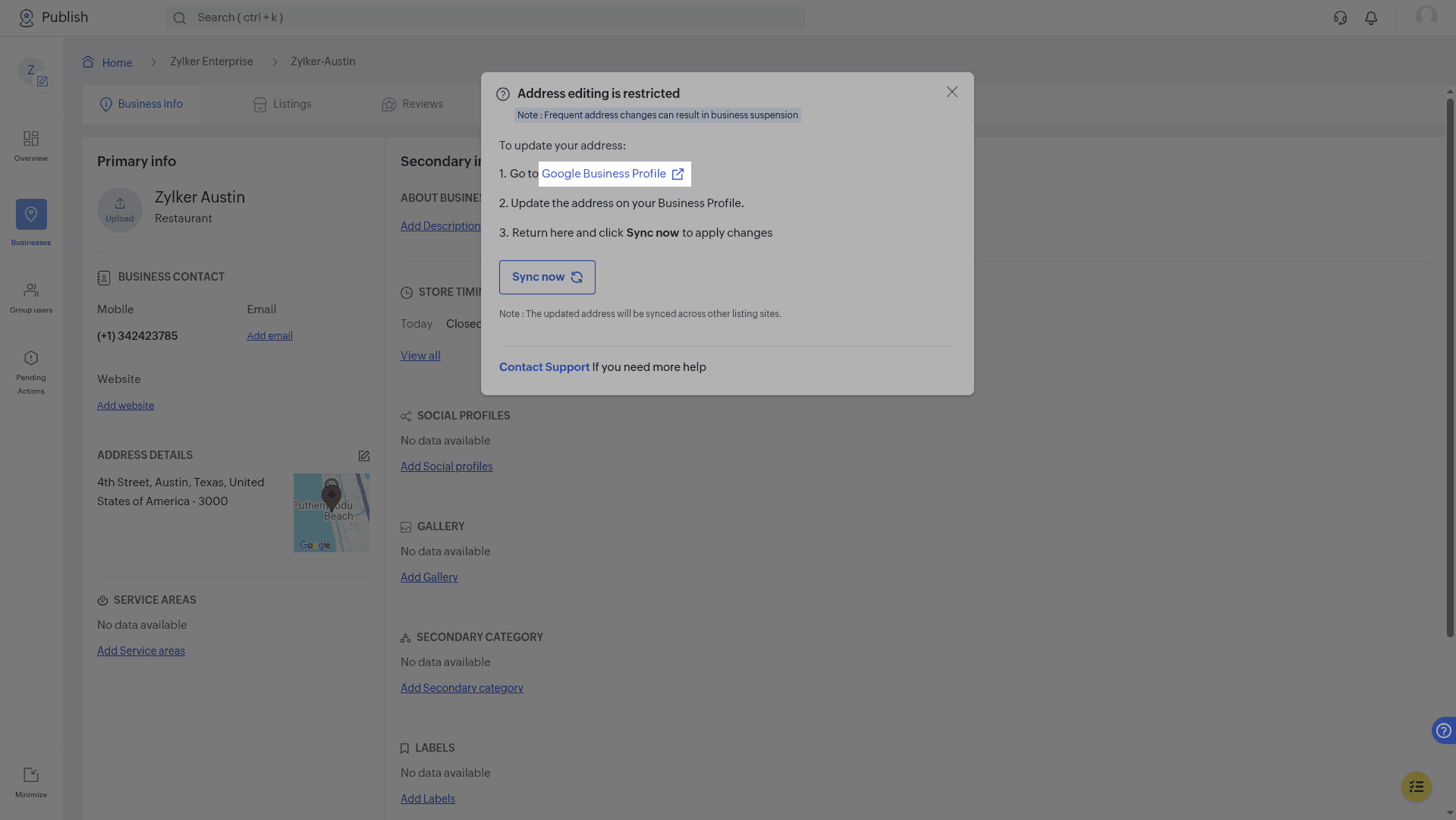
Task: Click Add Service areas link
Action: [x=141, y=651]
